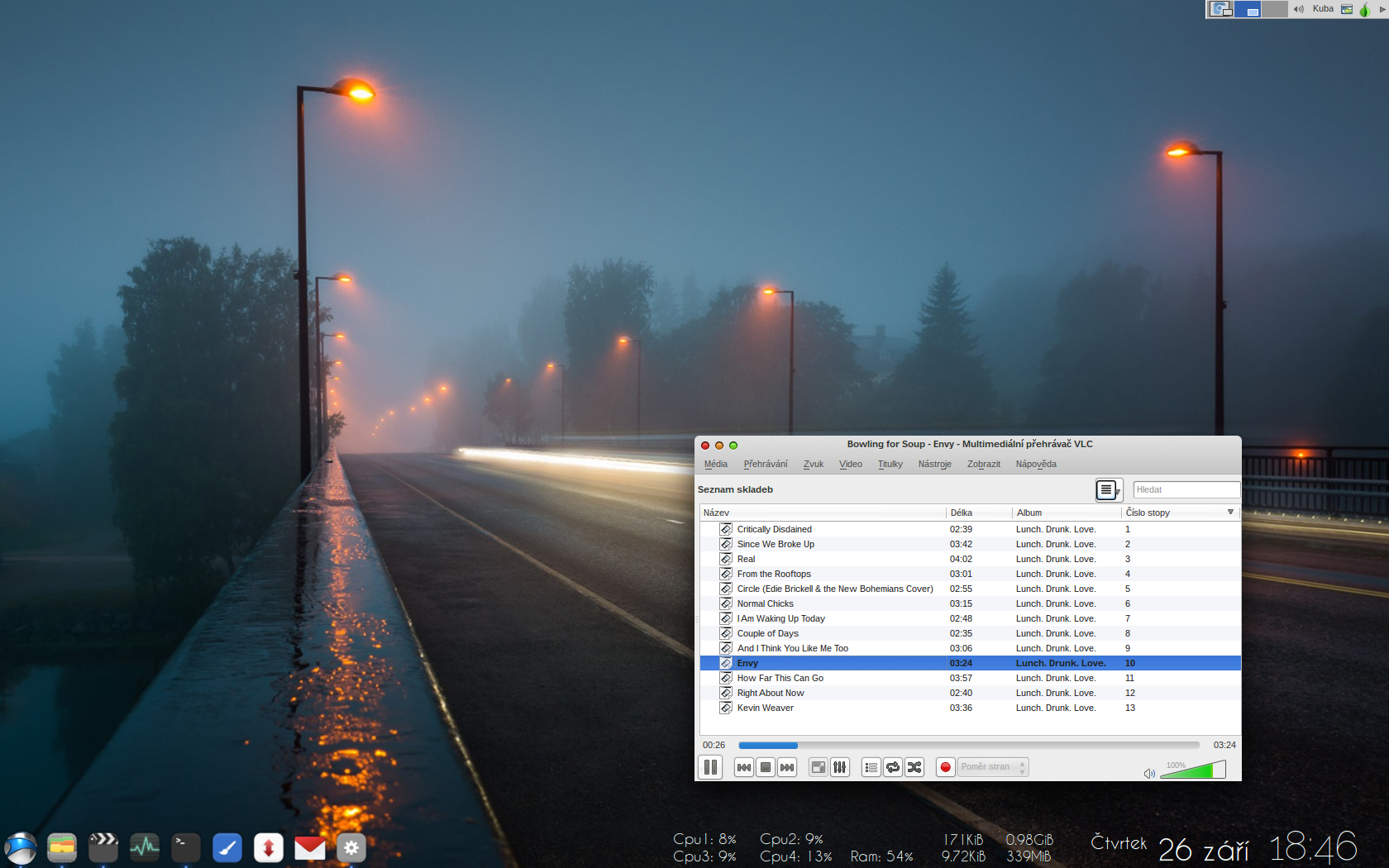Image resolution: width=1389 pixels, height=868 pixels.
Task: Toggle shuffle random playback
Action: [x=914, y=767]
